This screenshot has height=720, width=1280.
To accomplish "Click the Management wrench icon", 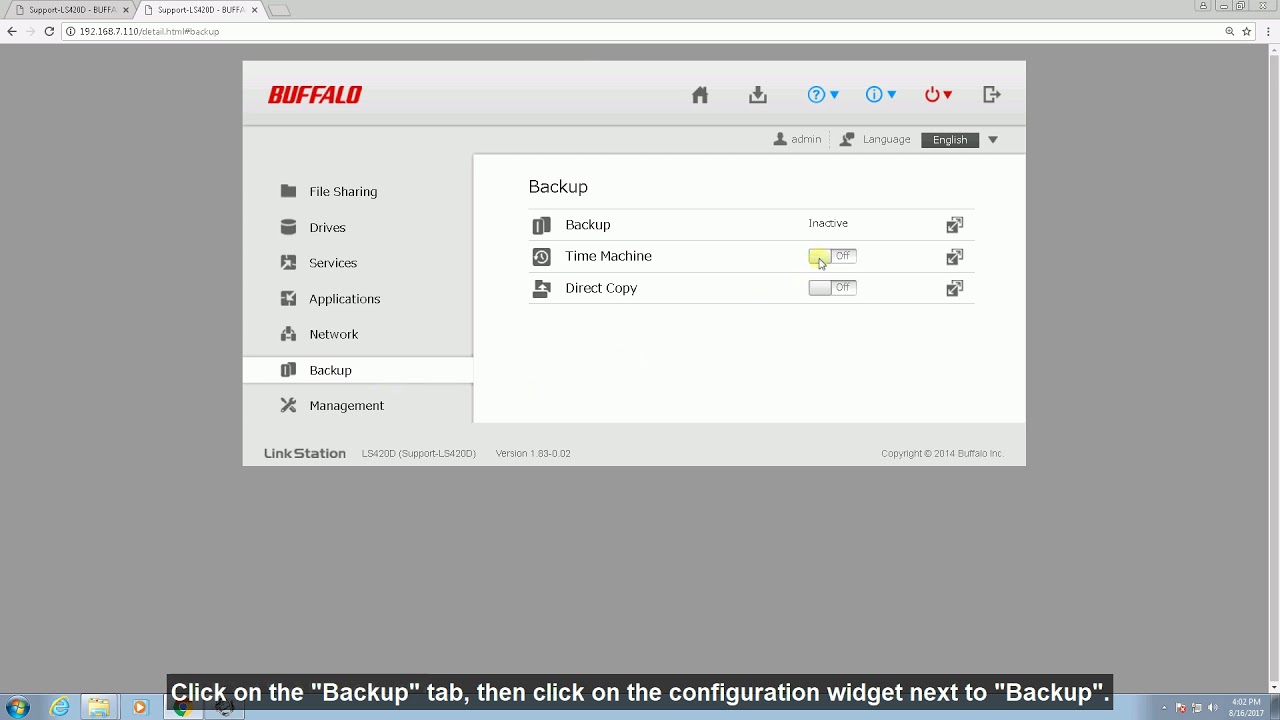I will [288, 405].
